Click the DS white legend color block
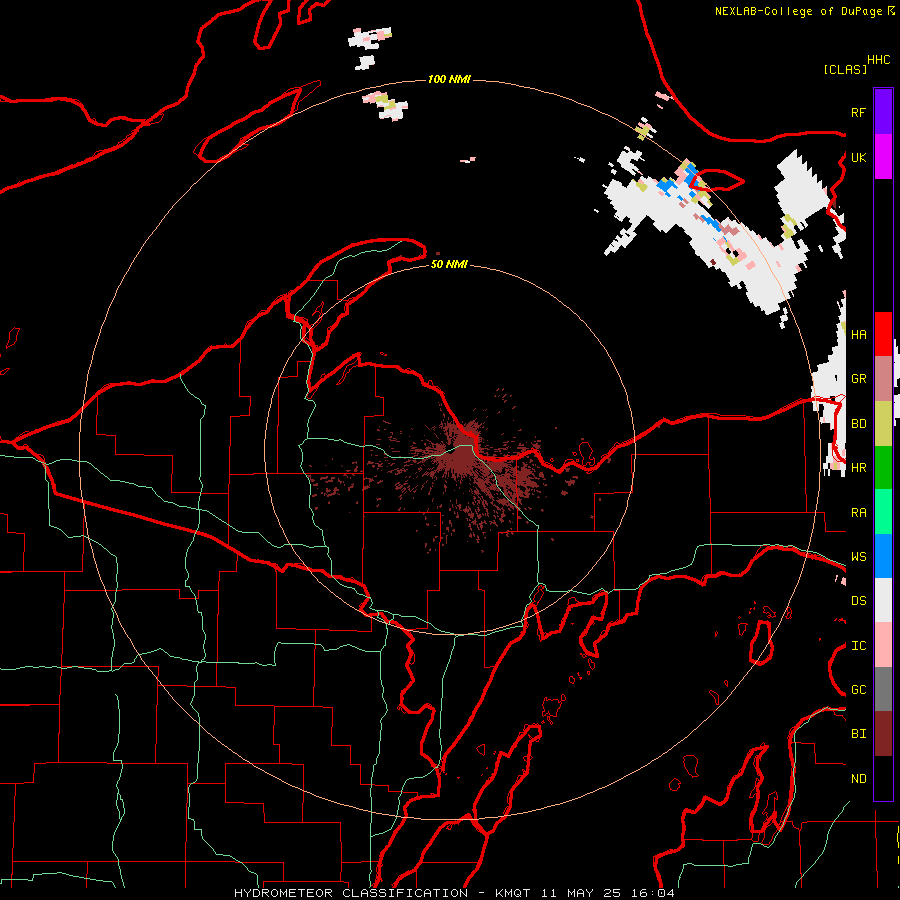This screenshot has height=900, width=900. pyautogui.click(x=883, y=600)
